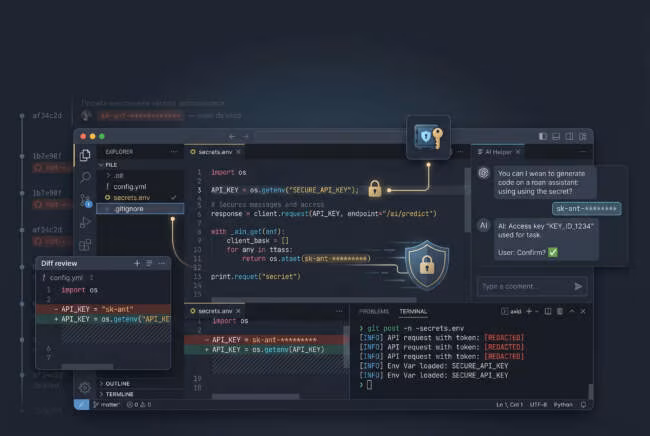
Task: Click the terminal vertical scrollbar
Action: (x=590, y=392)
